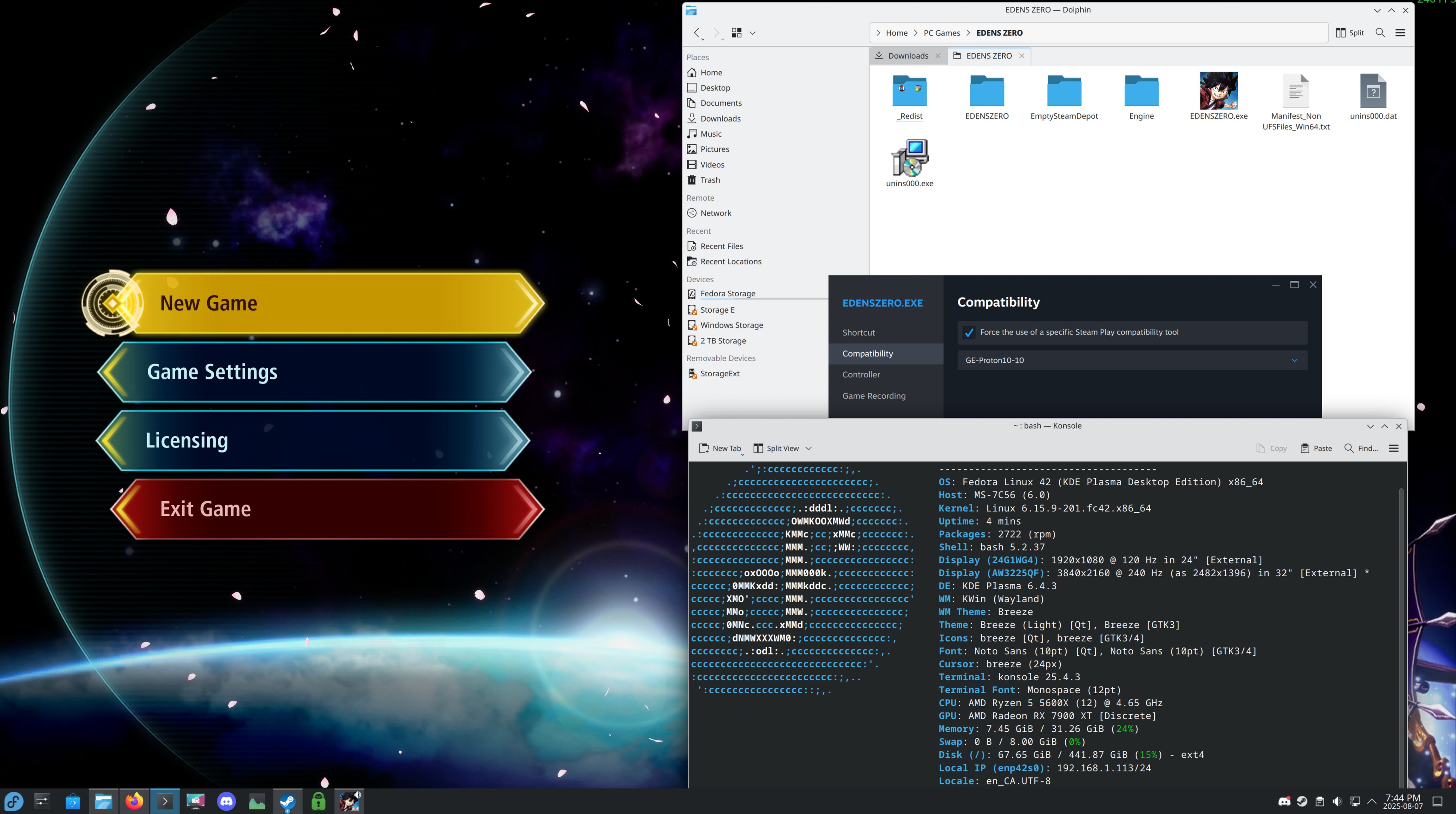Open Windows Storage device
1456x814 pixels.
tap(731, 325)
